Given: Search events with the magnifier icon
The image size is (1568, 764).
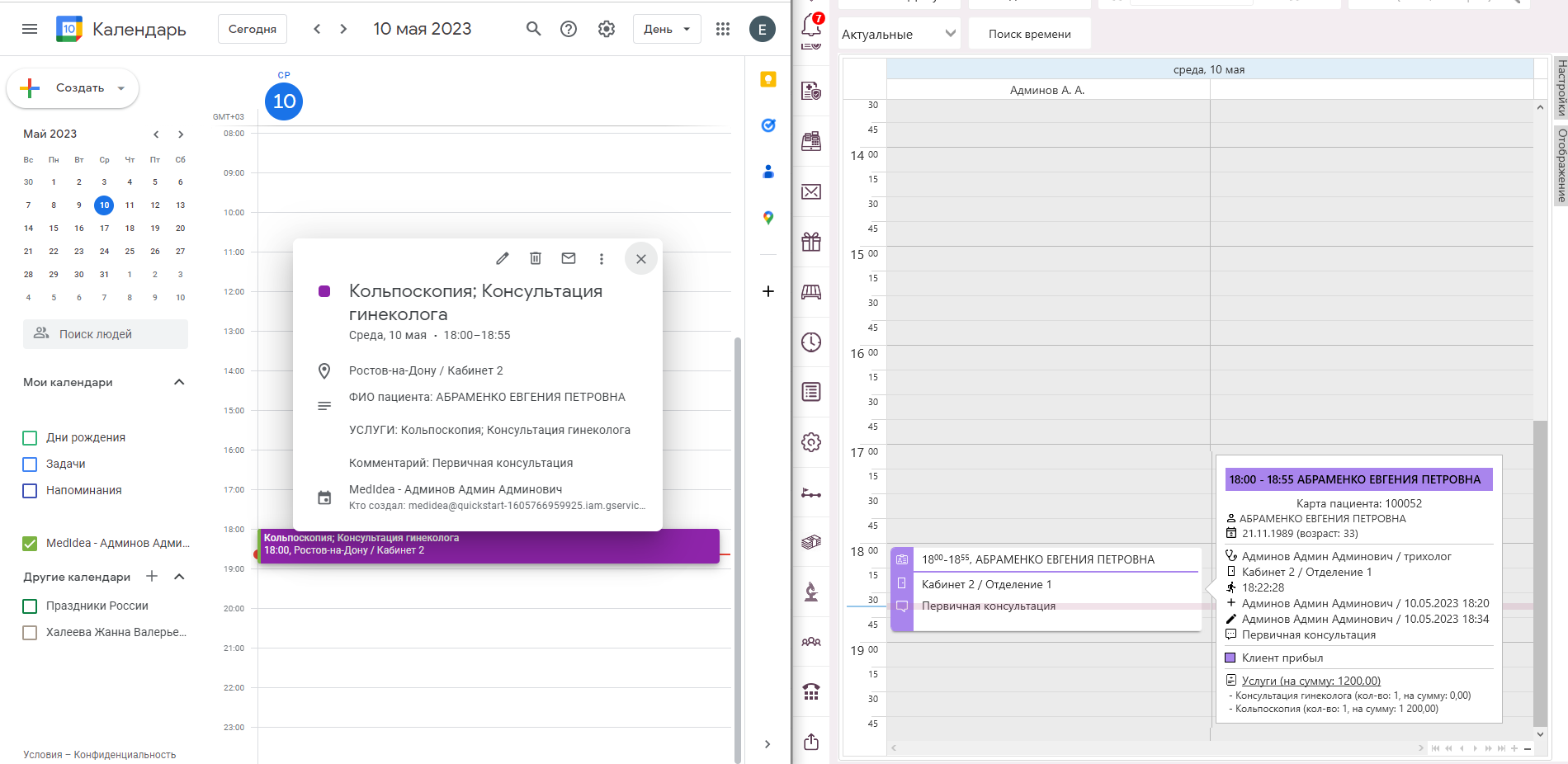Looking at the screenshot, I should 534,29.
